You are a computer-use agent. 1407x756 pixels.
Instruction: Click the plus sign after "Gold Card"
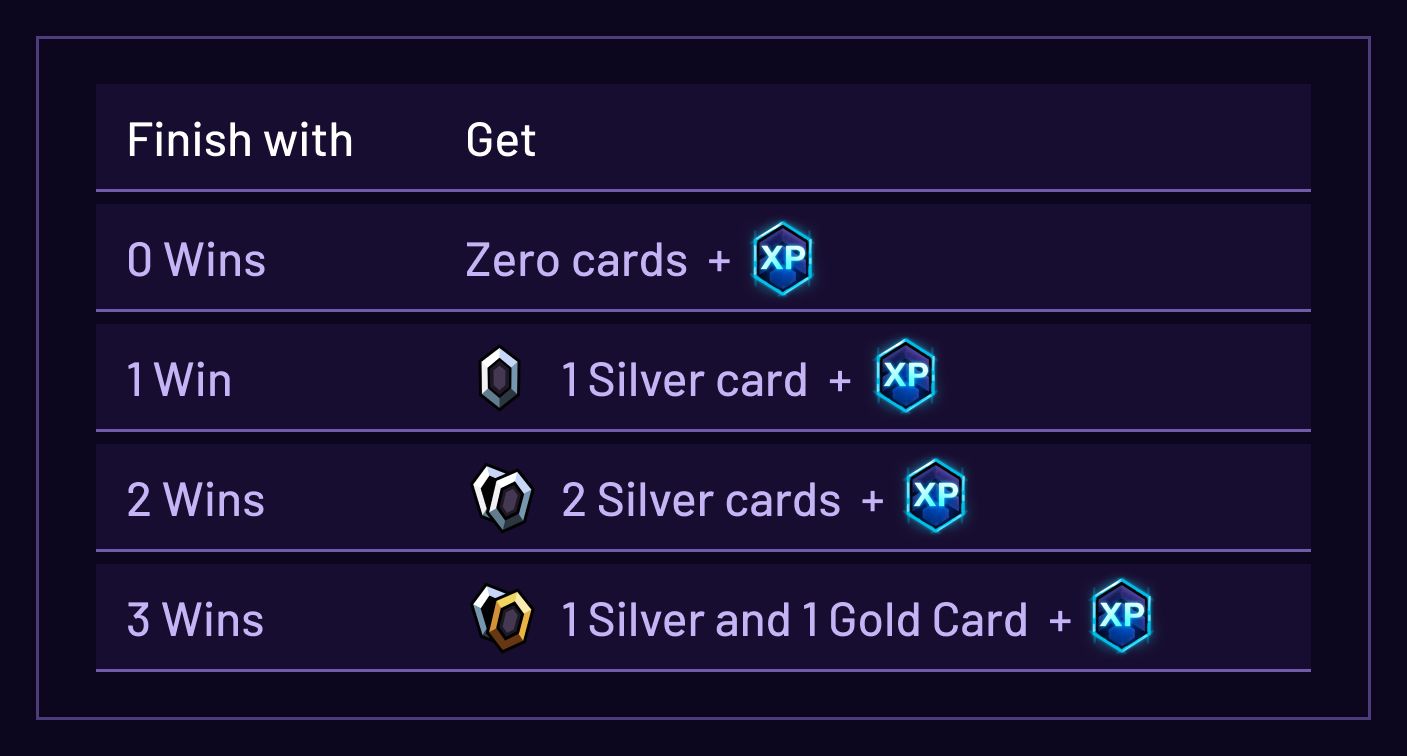pyautogui.click(x=1060, y=621)
